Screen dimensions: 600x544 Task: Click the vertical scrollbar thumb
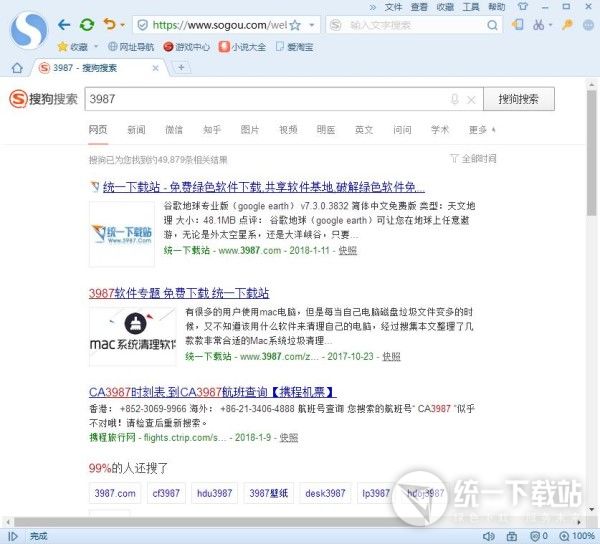pos(592,153)
